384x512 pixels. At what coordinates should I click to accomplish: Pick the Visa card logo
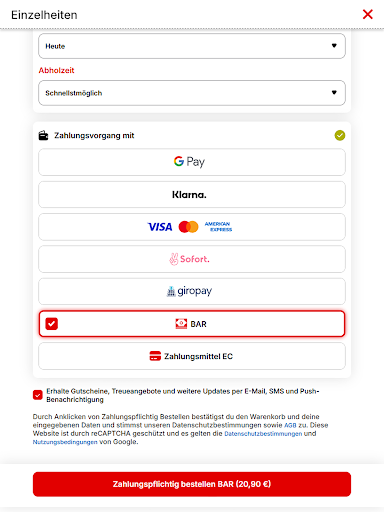click(160, 227)
